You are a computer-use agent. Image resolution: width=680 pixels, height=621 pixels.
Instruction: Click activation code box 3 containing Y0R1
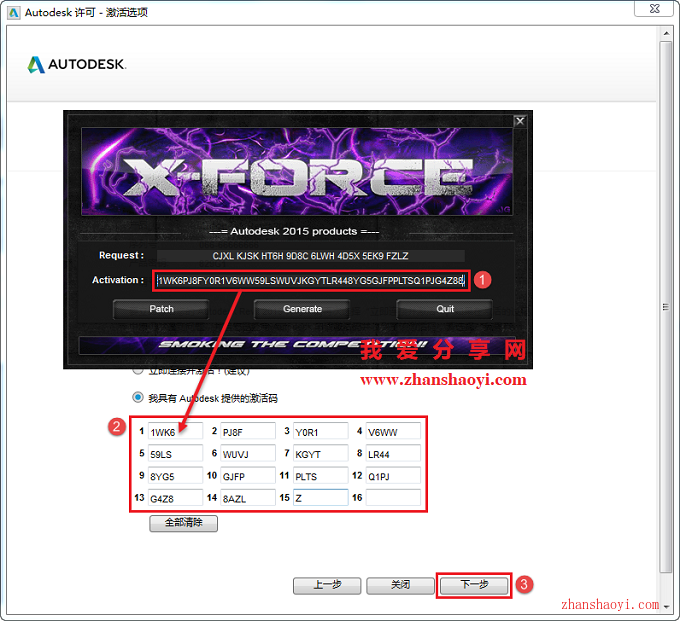pyautogui.click(x=320, y=431)
